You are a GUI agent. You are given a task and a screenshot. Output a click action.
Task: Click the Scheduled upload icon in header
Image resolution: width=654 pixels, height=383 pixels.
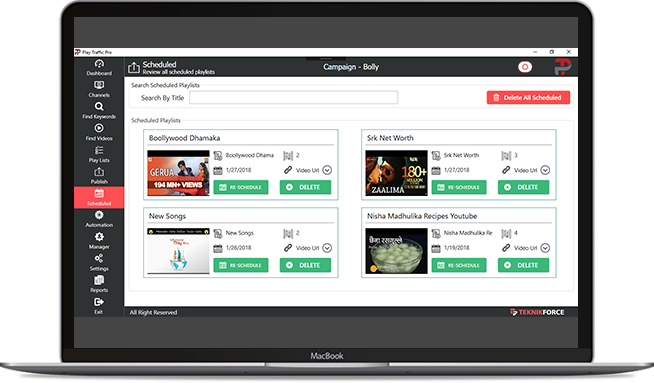[x=133, y=67]
